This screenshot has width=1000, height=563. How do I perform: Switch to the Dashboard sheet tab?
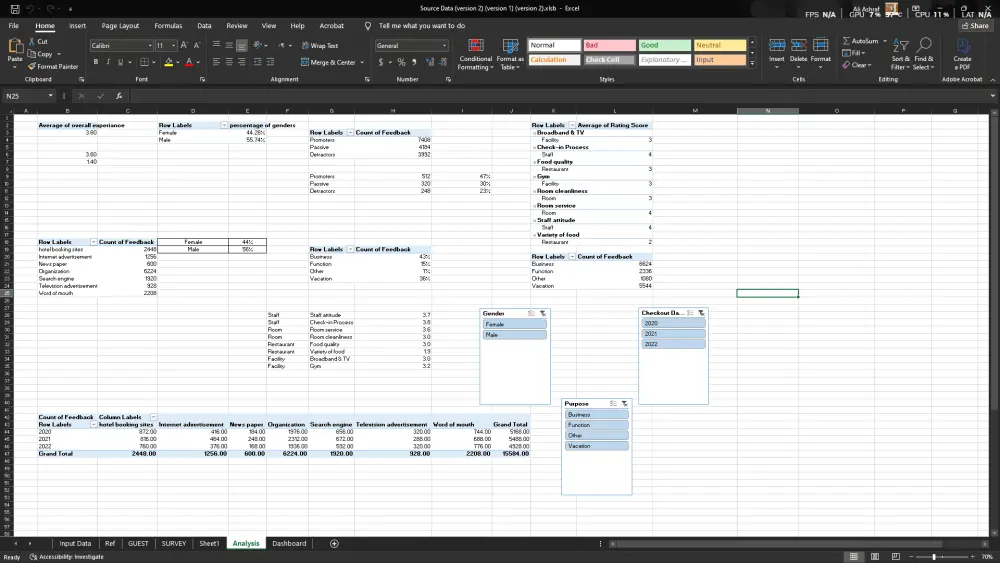pos(289,544)
